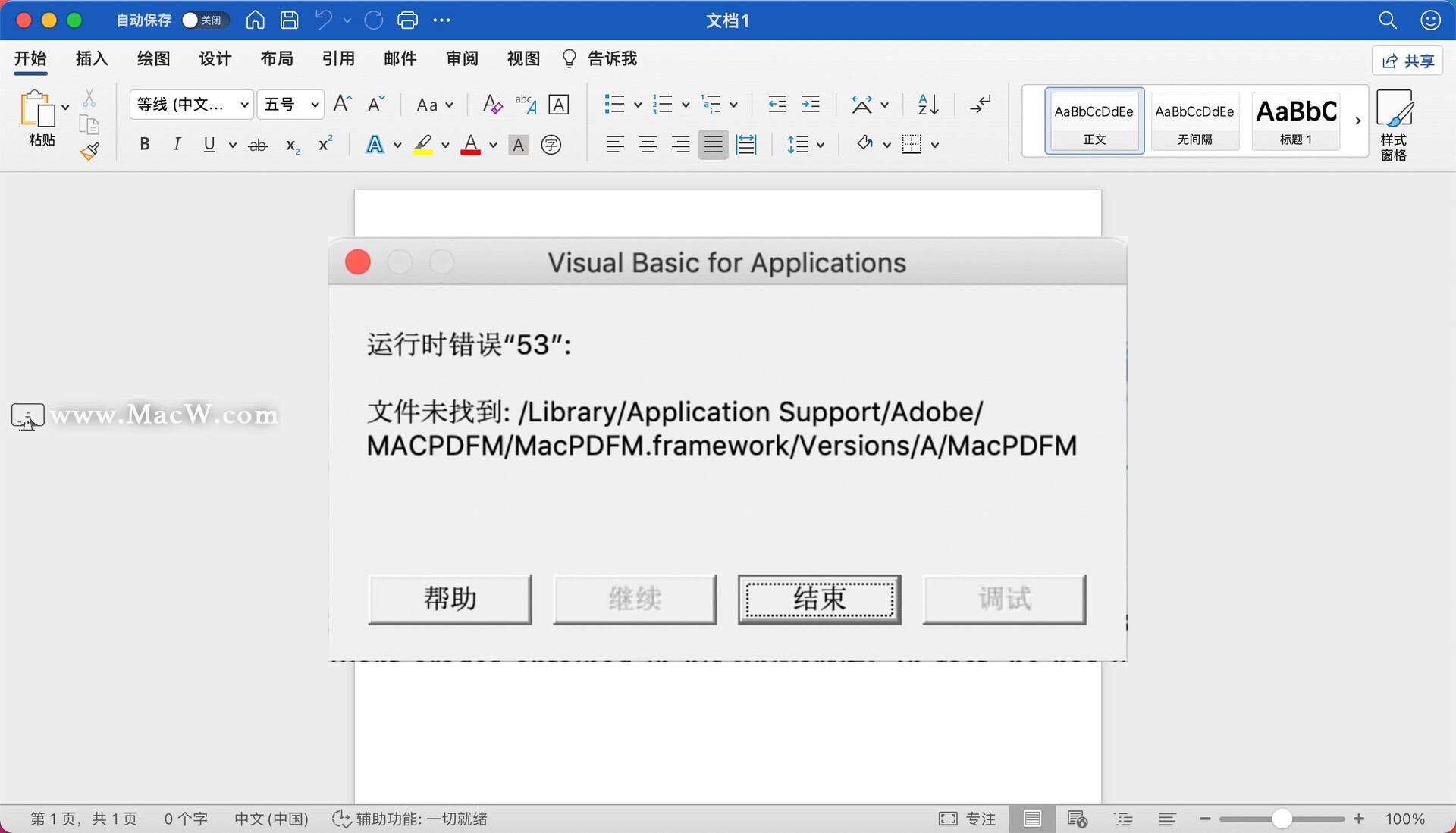Viewport: 1456px width, 833px height.
Task: Toggle subscript formatting
Action: coord(291,146)
